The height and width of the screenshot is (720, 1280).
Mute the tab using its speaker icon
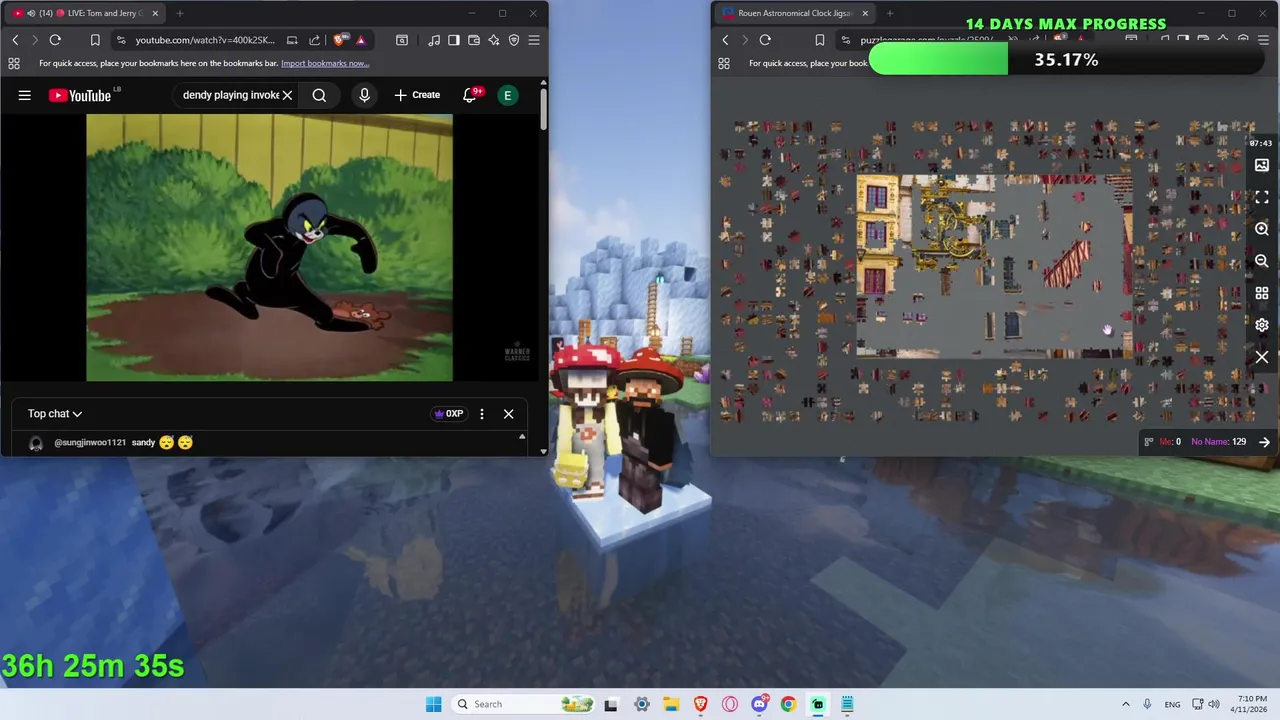point(31,13)
